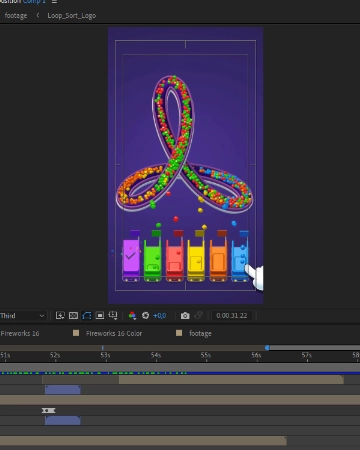
Task: Click the time navigator end handle
Action: pos(267,348)
